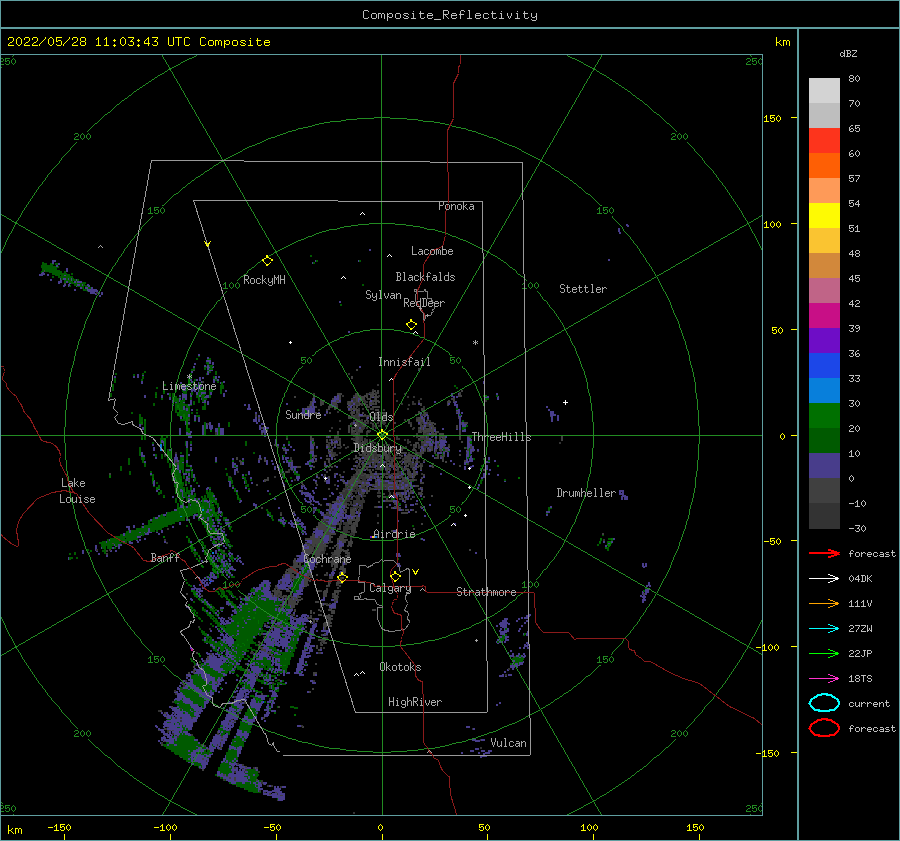Select the RedDeer city label
Image resolution: width=900 pixels, height=841 pixels.
coord(424,303)
